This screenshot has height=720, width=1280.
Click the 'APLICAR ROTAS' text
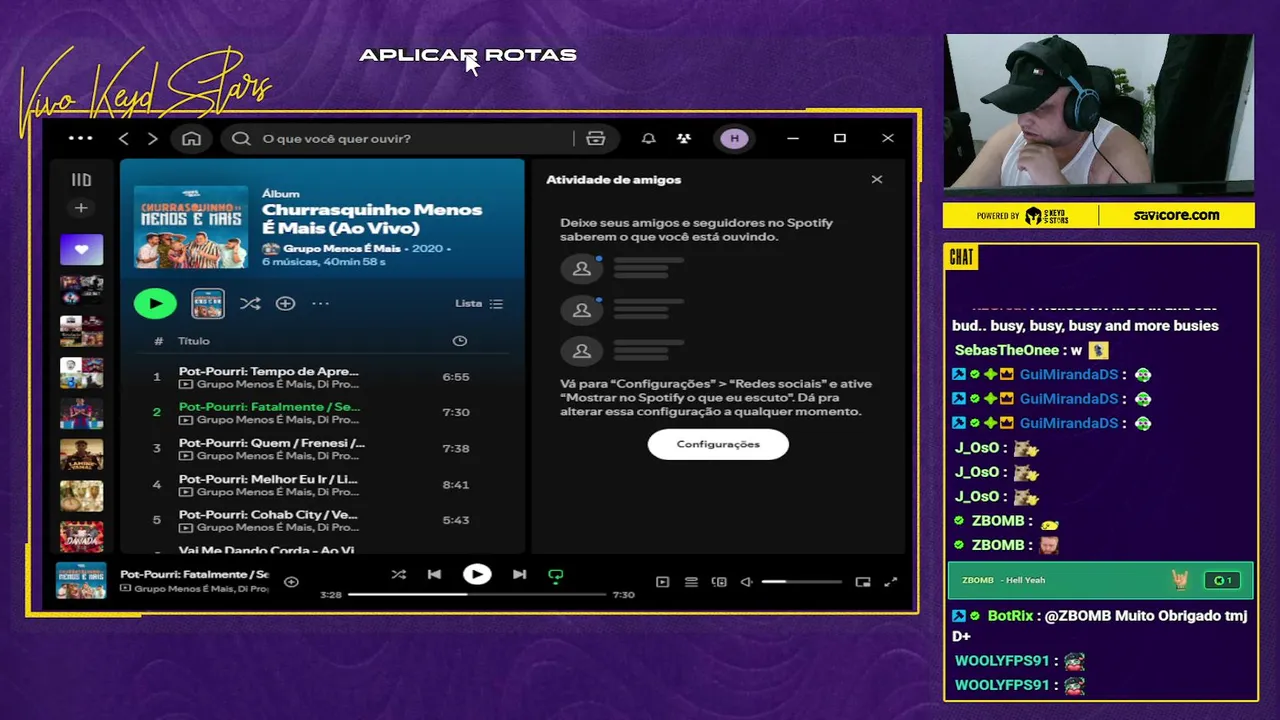[468, 55]
